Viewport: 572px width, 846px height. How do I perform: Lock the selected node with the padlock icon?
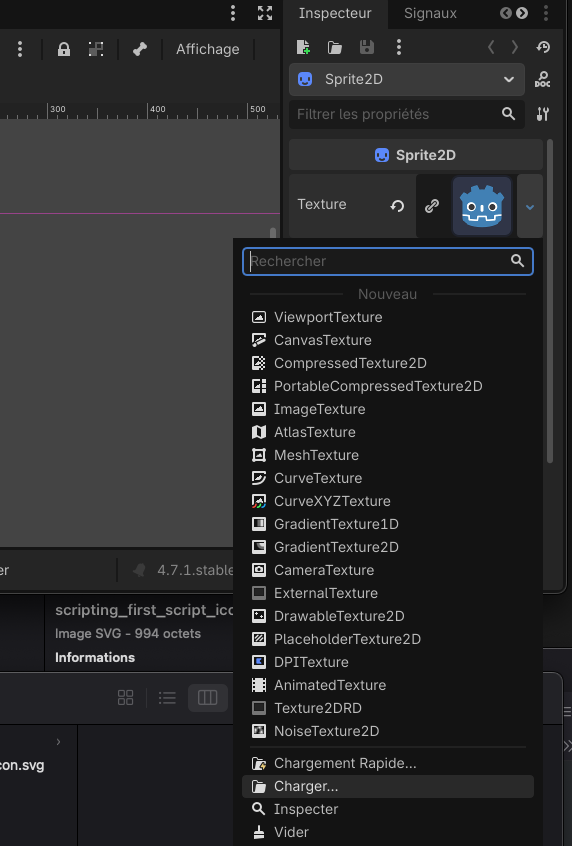64,50
